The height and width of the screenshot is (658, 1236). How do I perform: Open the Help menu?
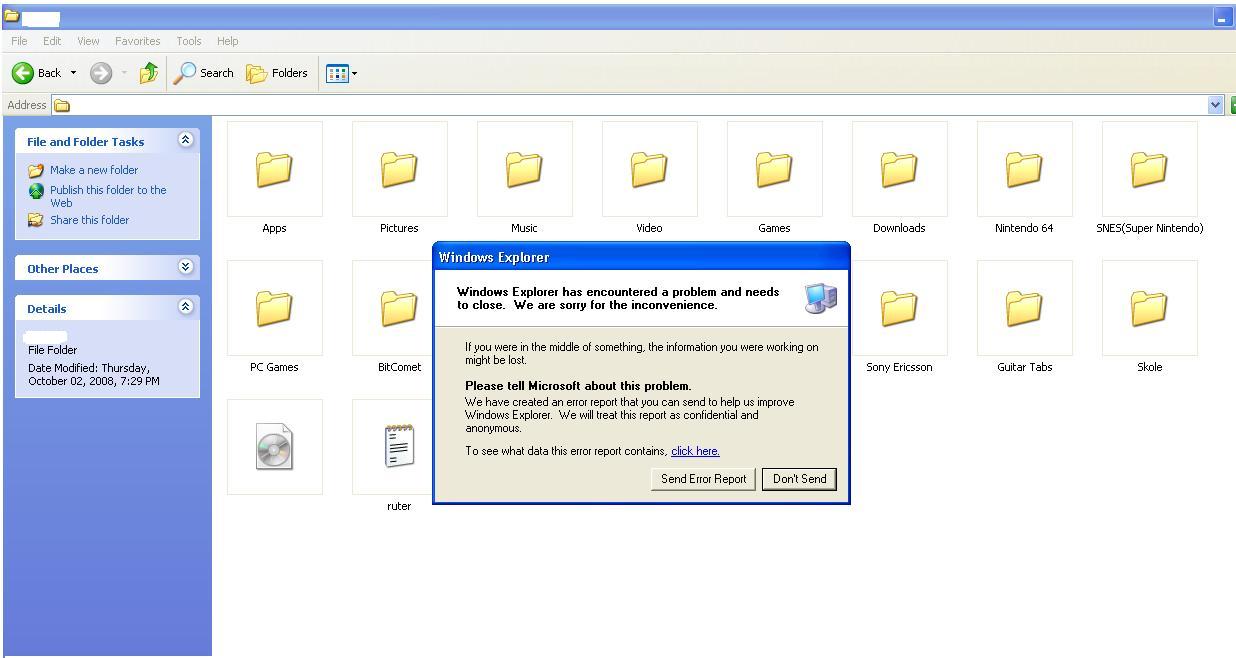[x=227, y=41]
